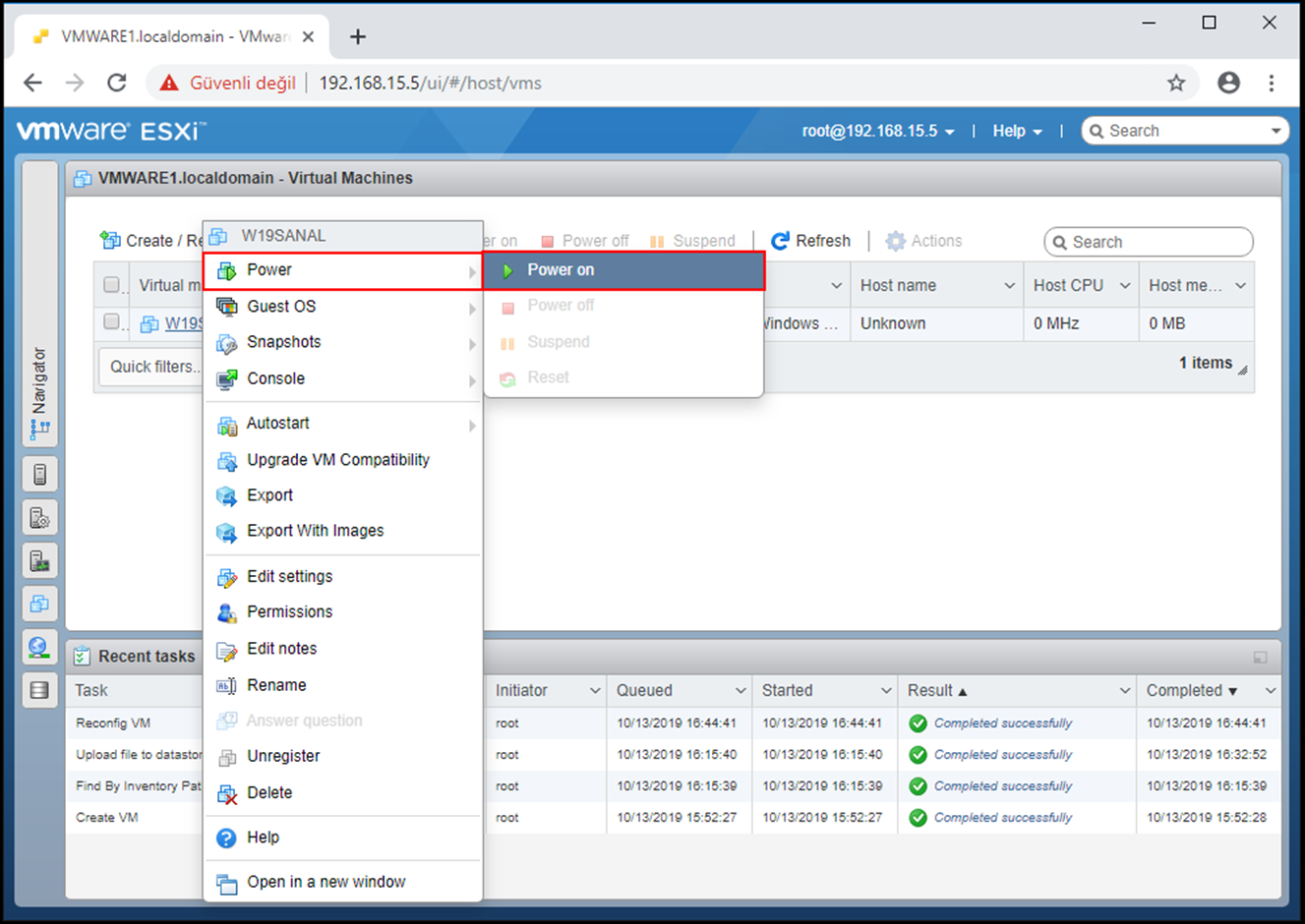Open the Networking sidebar icon

coord(39,647)
